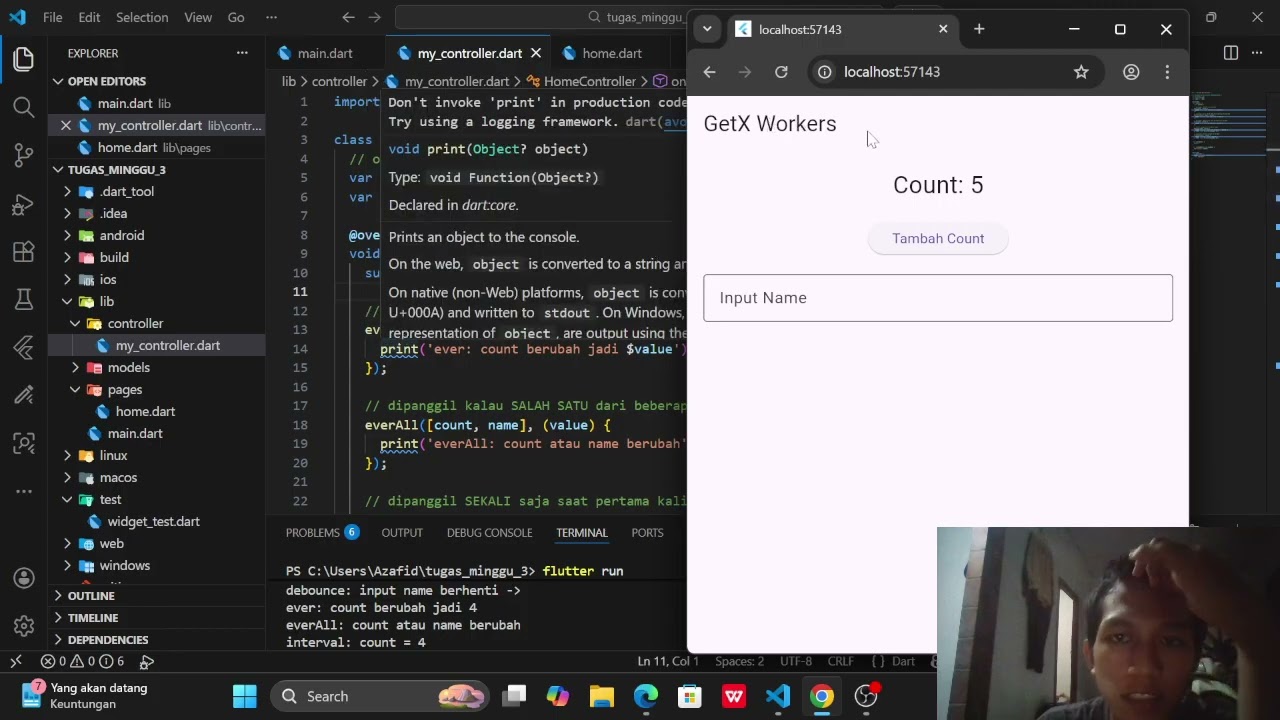Switch to the Output panel tab
The width and height of the screenshot is (1280, 720).
(402, 533)
